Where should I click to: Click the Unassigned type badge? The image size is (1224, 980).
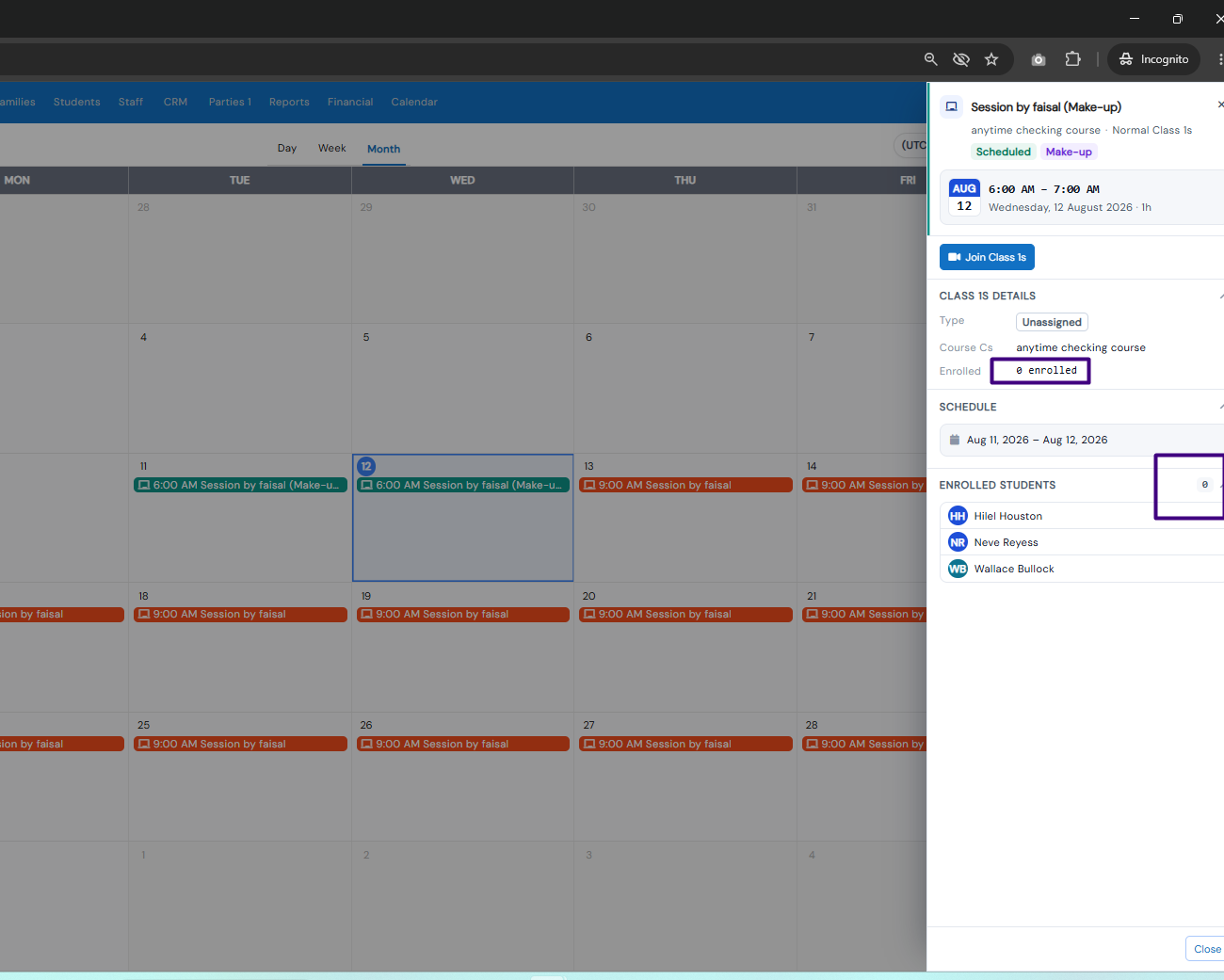tap(1052, 322)
